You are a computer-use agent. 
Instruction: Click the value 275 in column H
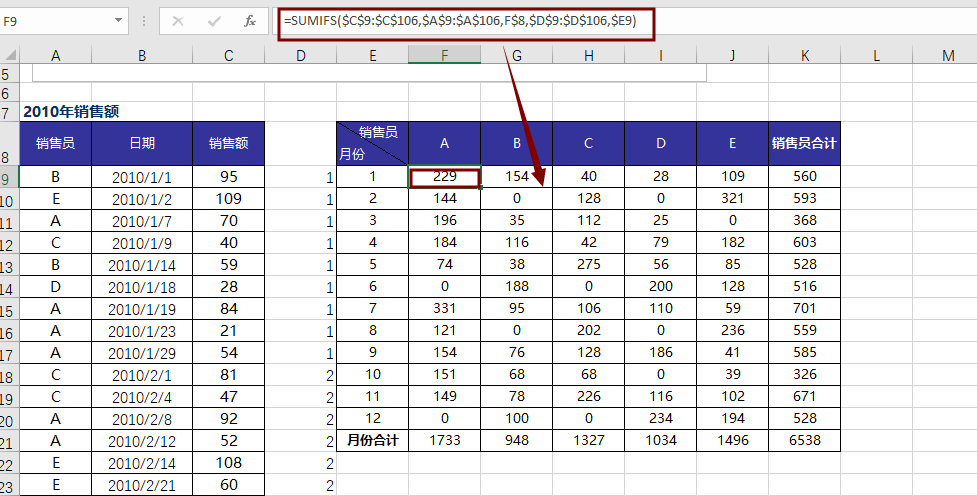[x=589, y=264]
